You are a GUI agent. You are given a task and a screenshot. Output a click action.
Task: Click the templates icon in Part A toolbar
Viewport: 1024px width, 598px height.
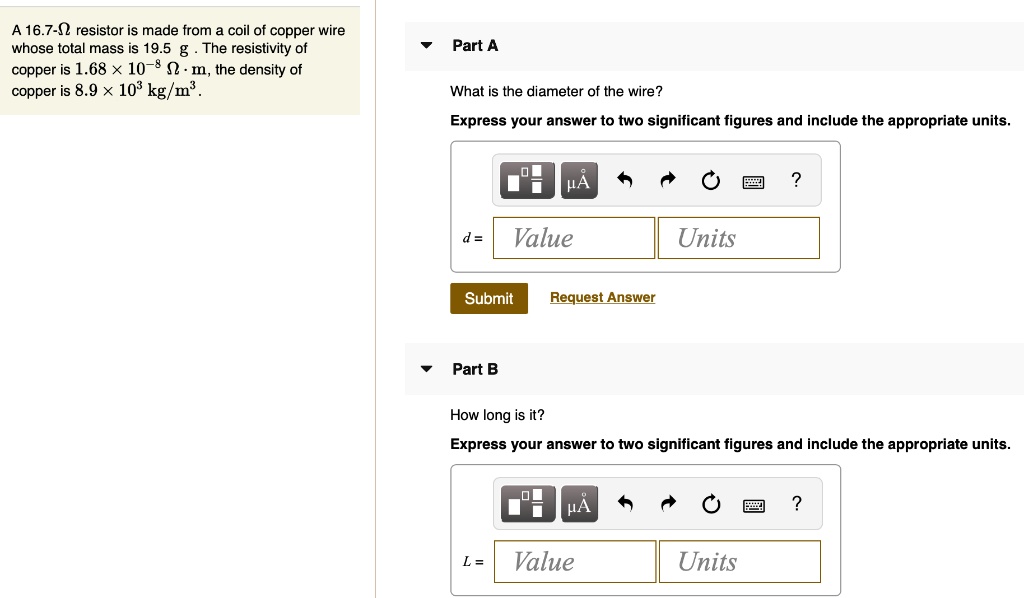coord(529,180)
